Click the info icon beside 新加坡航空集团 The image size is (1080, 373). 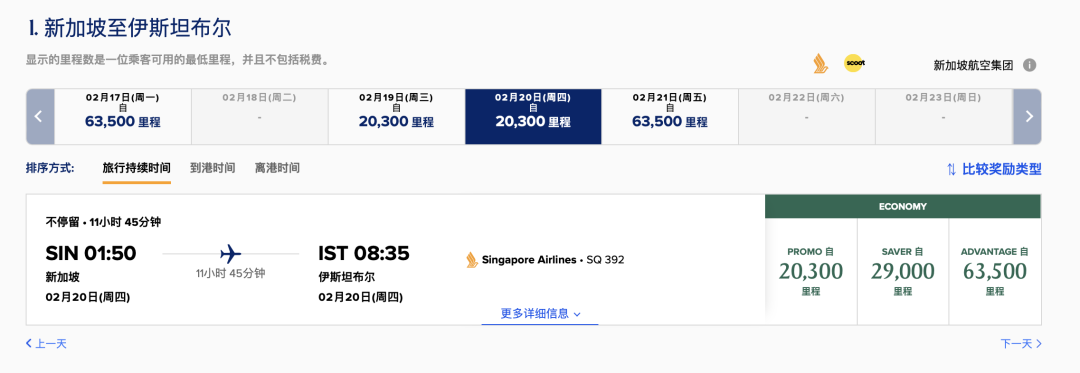[x=1029, y=65]
